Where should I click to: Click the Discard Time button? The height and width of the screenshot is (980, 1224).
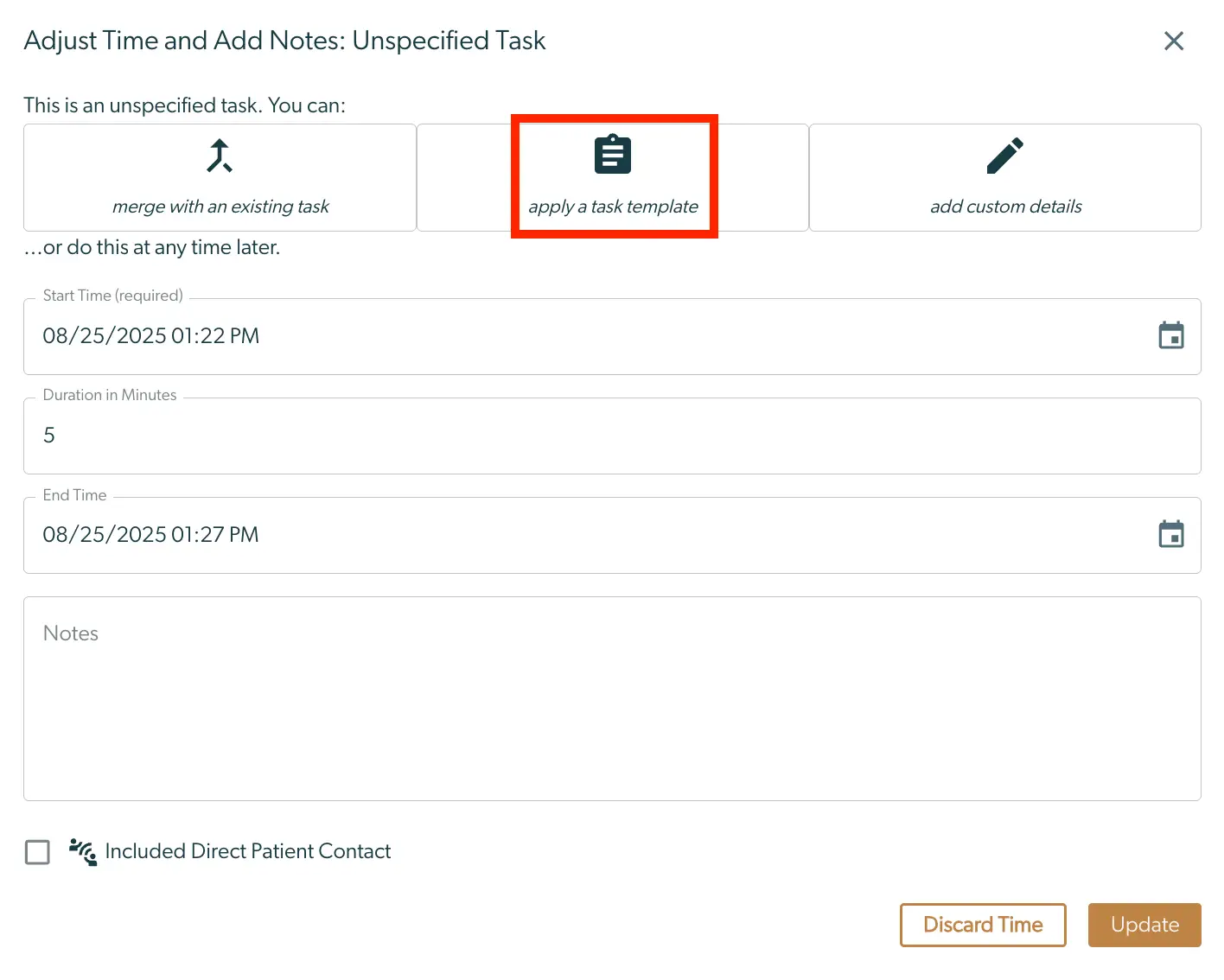983,925
